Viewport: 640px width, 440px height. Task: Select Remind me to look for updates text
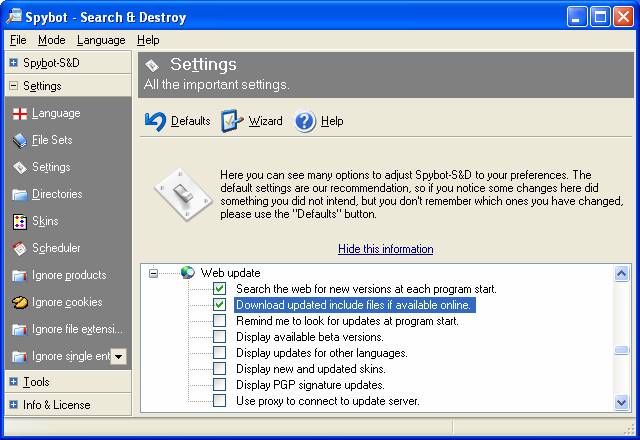click(x=347, y=321)
